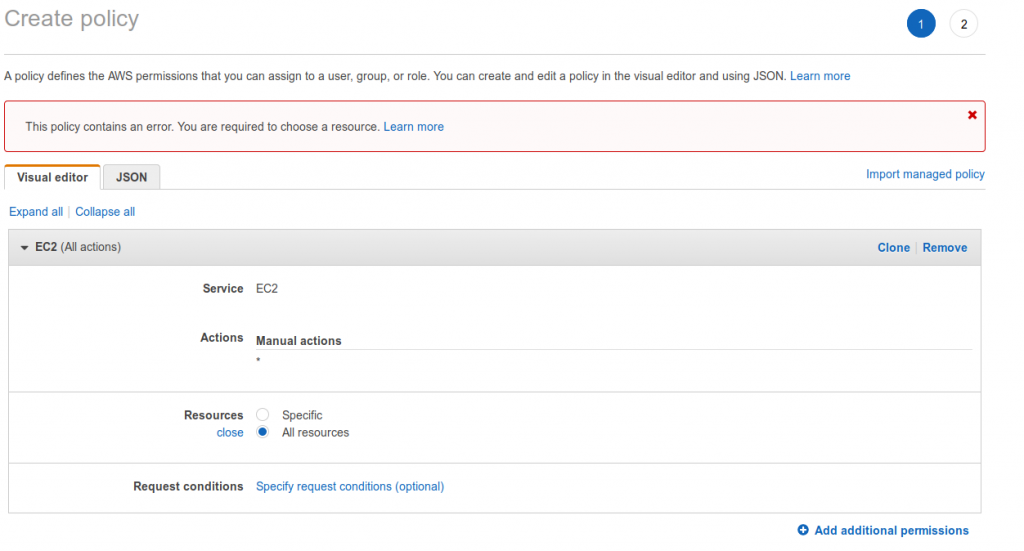Viewport: 1024px width, 551px height.
Task: Click the Resources label
Action: point(214,415)
